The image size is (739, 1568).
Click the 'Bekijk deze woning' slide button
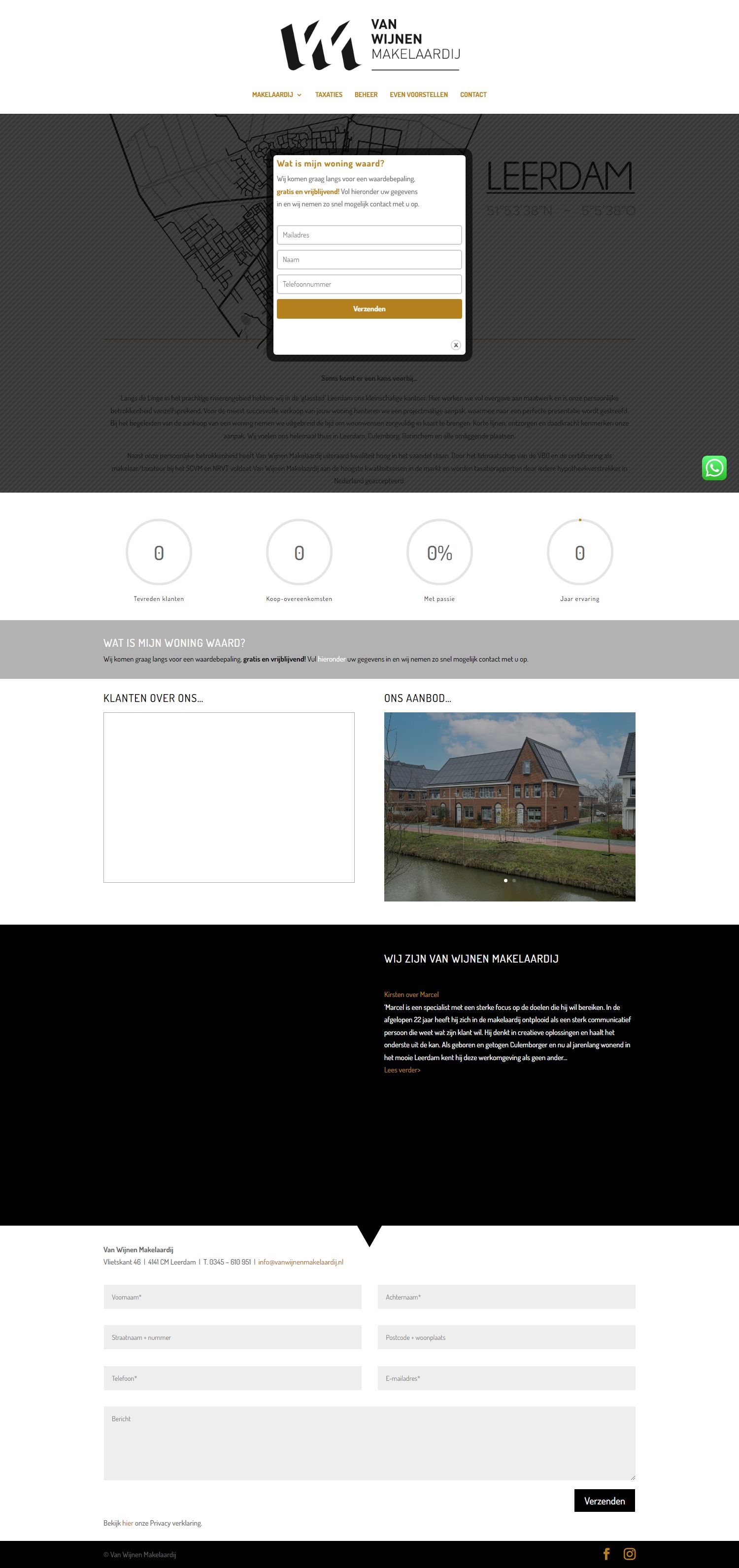coord(509,839)
